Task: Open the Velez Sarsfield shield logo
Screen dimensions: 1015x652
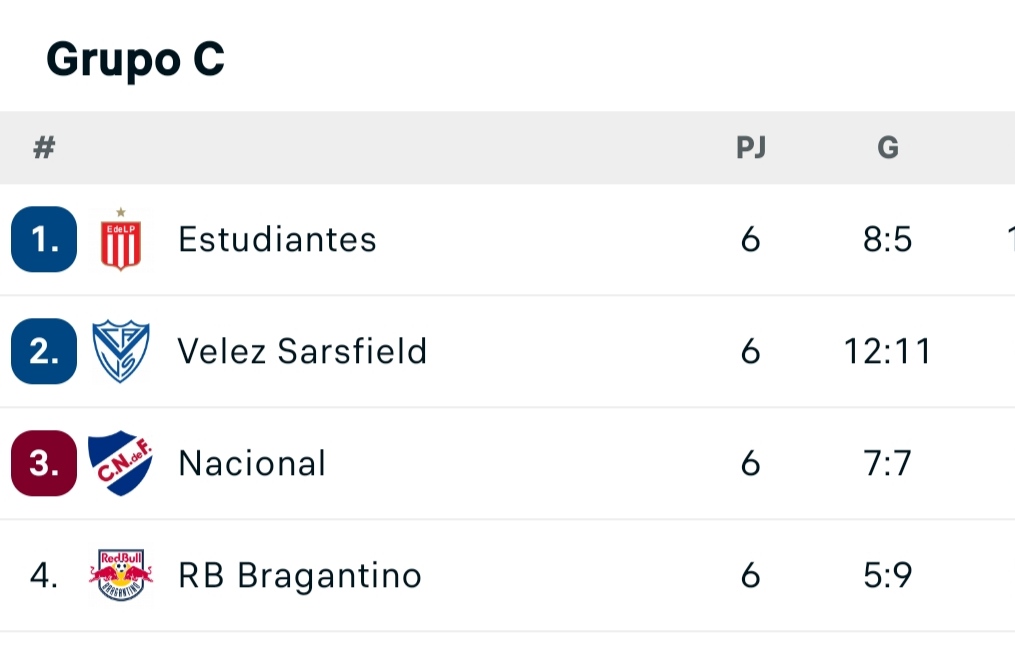Action: (x=120, y=351)
